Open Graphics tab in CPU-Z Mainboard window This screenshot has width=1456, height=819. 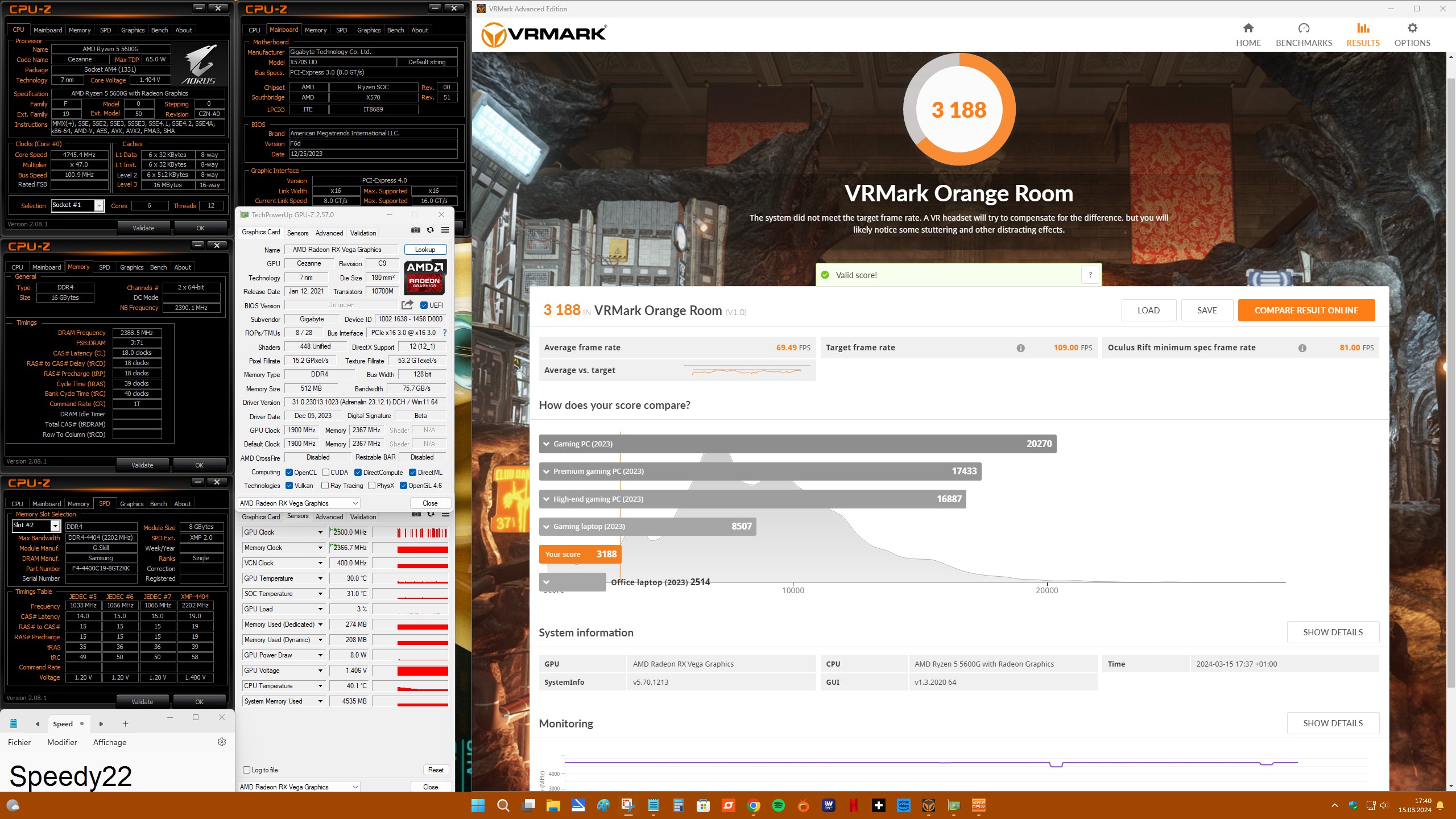[x=369, y=30]
